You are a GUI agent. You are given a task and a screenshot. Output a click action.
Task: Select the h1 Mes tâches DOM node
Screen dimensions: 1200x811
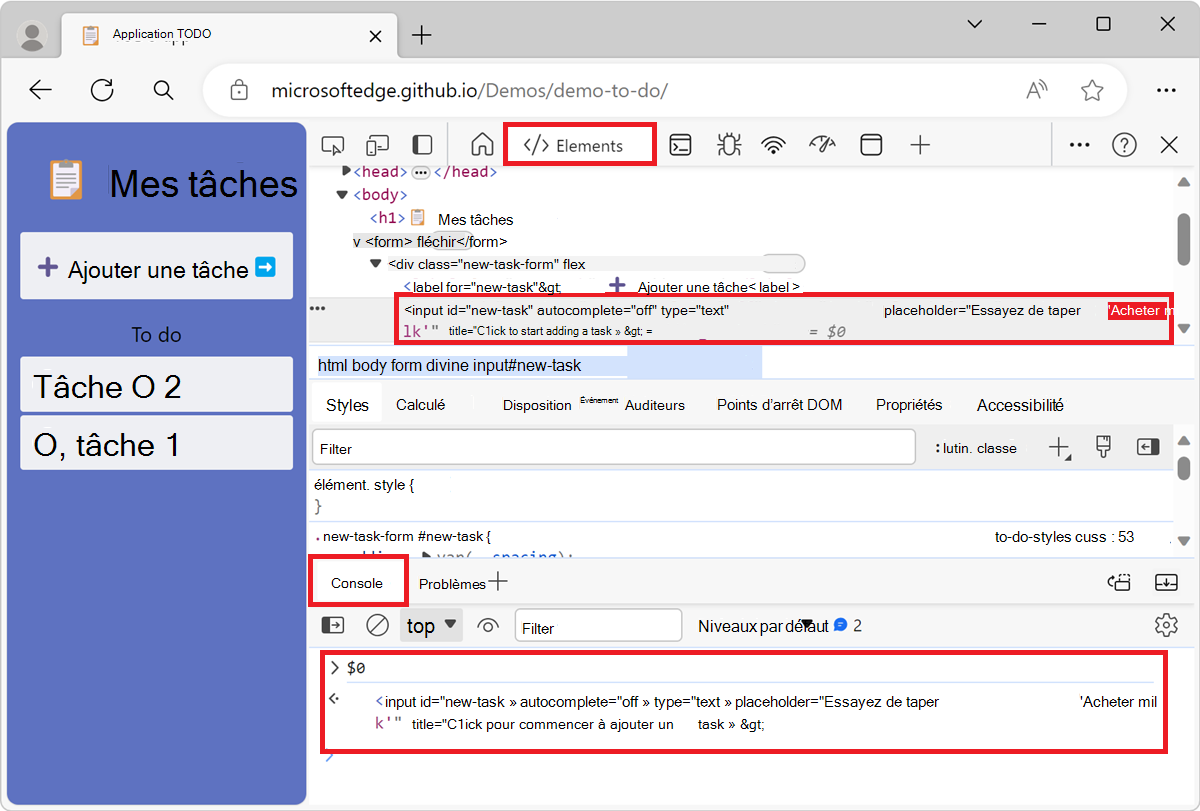pyautogui.click(x=441, y=219)
